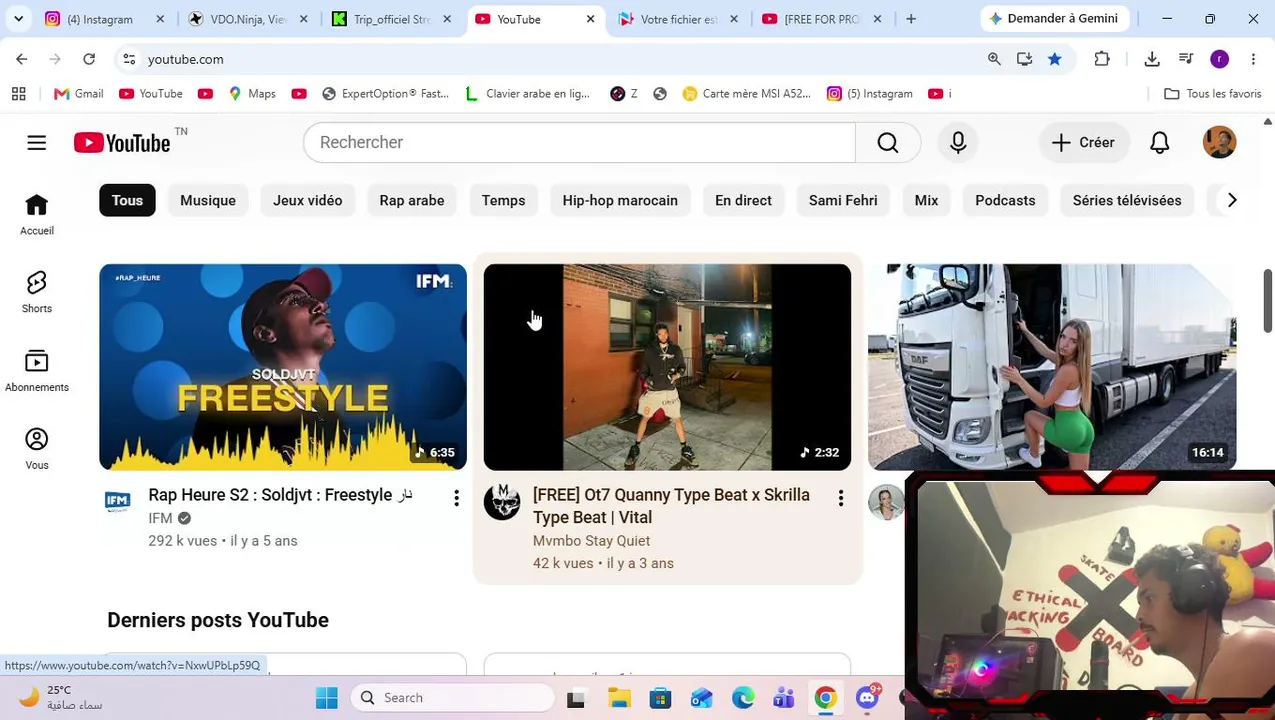This screenshot has height=720, width=1275.
Task: Open a new browser tab
Action: (911, 19)
